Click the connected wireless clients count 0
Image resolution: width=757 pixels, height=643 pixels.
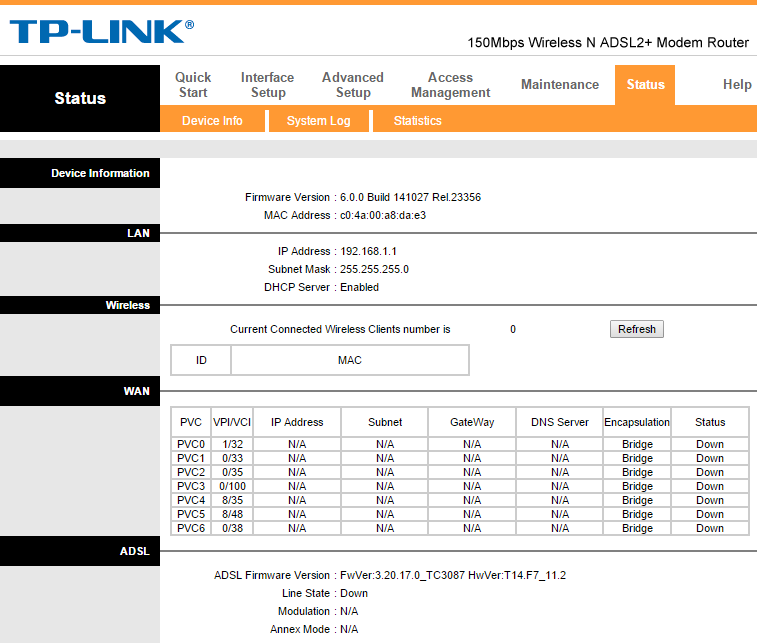(x=513, y=329)
